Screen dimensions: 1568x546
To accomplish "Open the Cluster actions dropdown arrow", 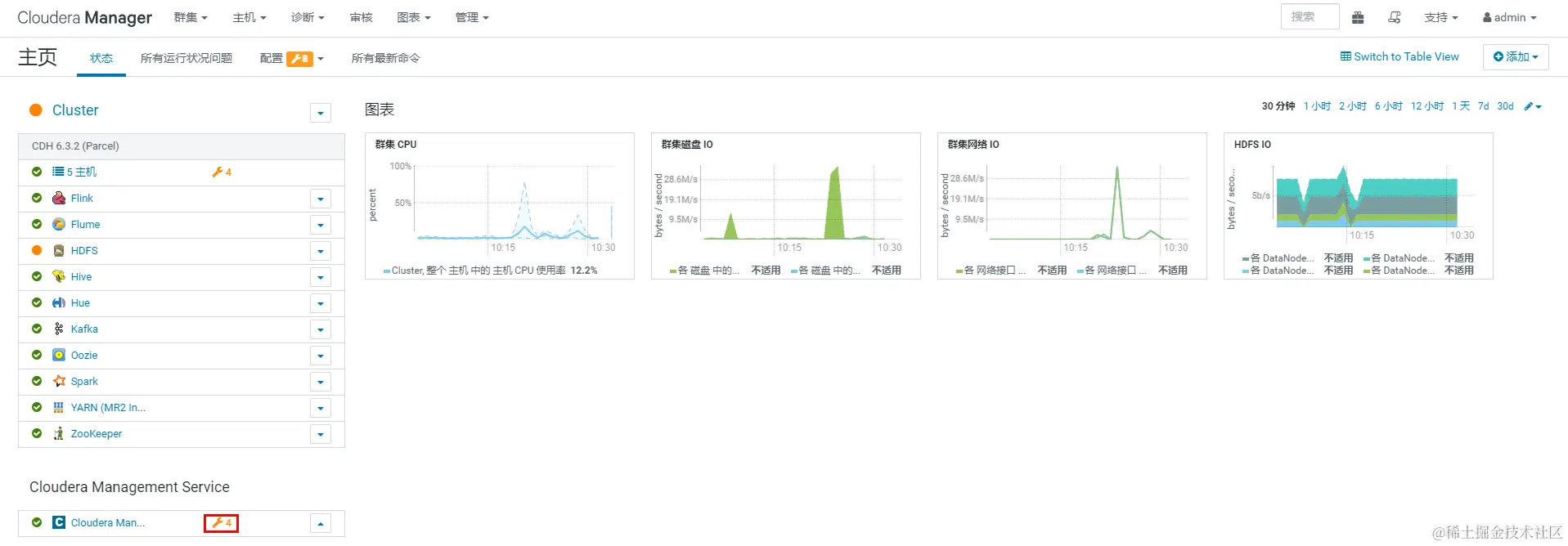I will 321,113.
